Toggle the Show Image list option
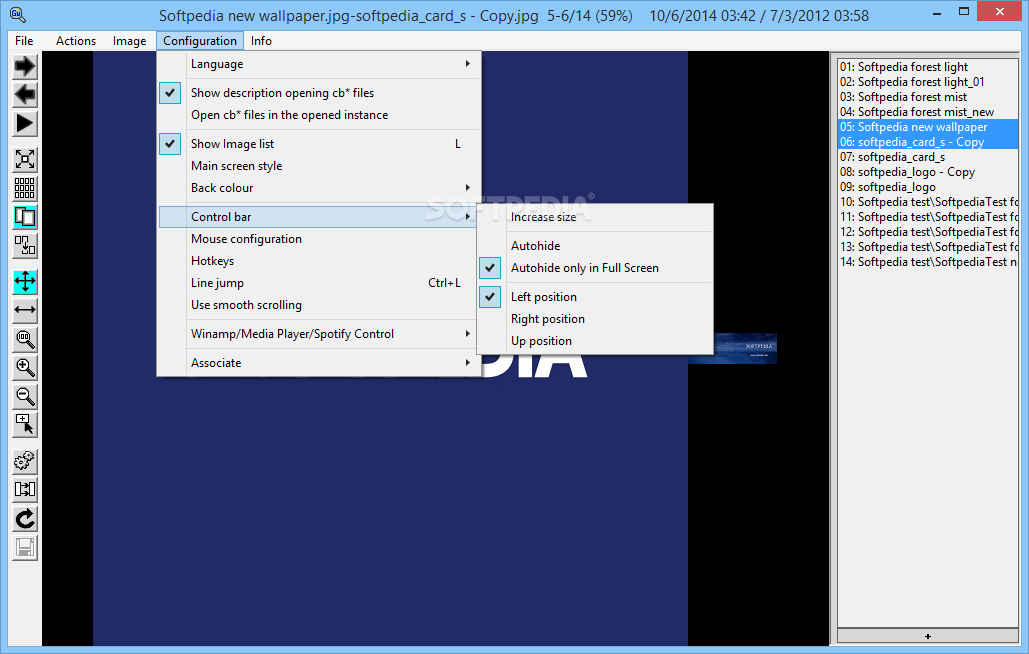1029x654 pixels. click(x=319, y=144)
